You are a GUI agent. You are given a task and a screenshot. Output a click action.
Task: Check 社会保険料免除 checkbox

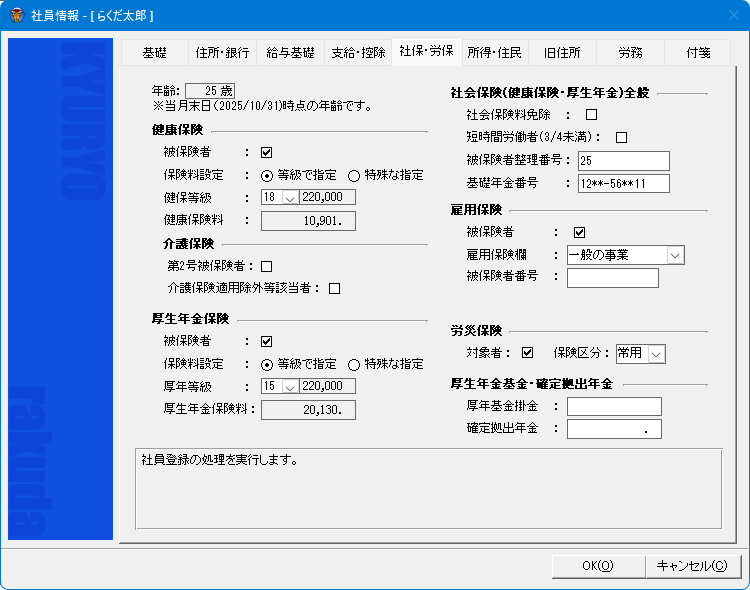point(591,115)
